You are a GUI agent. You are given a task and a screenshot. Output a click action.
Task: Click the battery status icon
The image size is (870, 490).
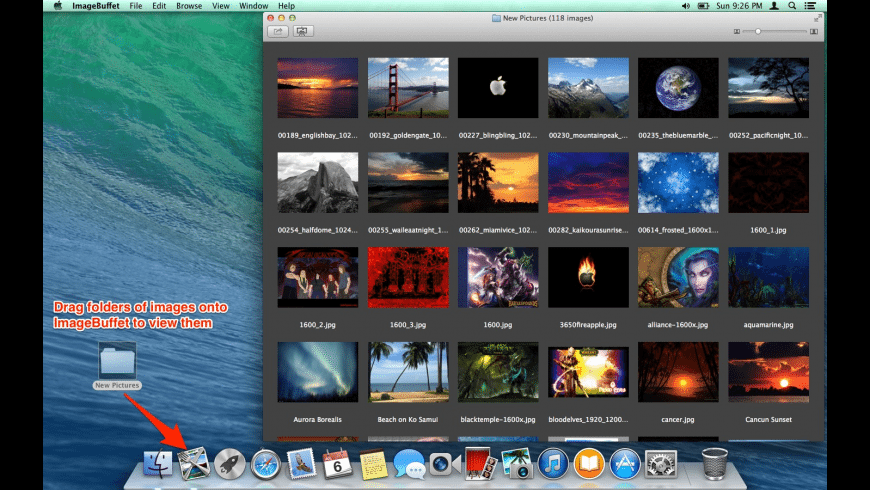[x=704, y=6]
